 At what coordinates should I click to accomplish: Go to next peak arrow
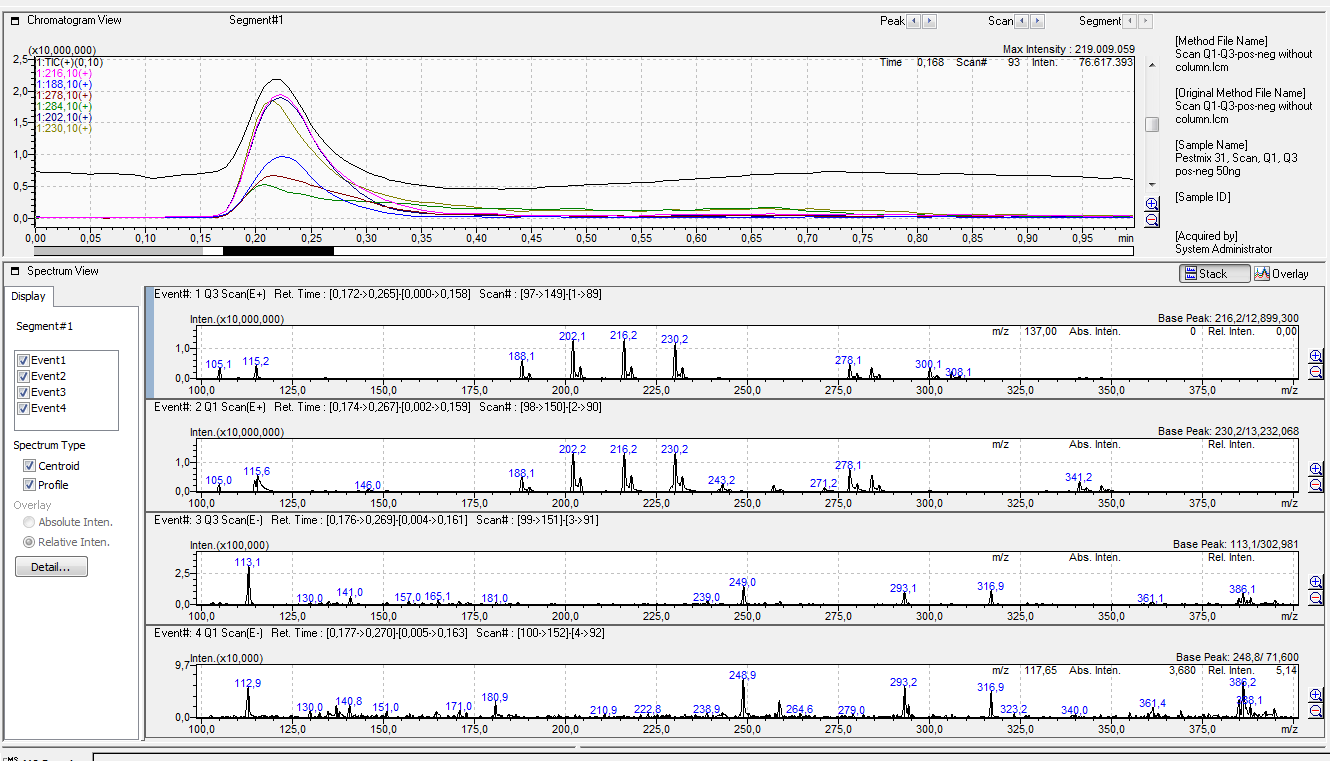click(x=930, y=21)
